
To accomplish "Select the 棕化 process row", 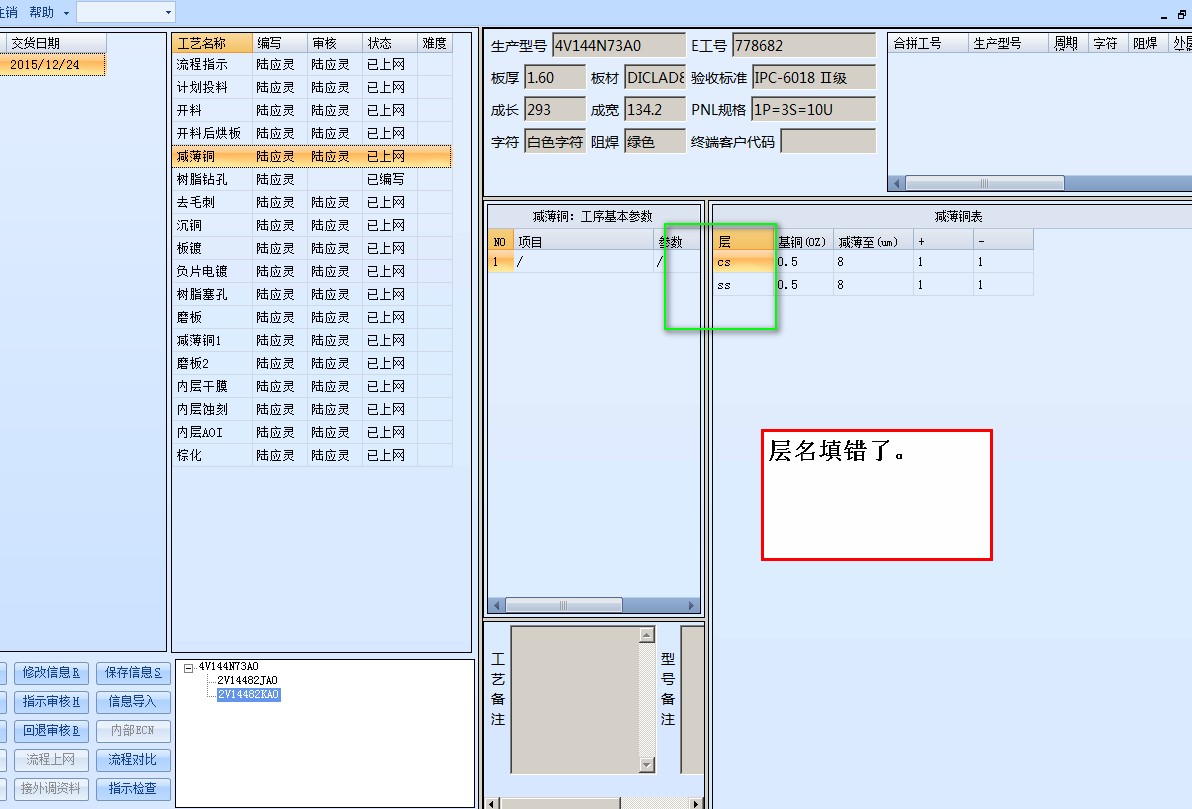I will (312, 455).
